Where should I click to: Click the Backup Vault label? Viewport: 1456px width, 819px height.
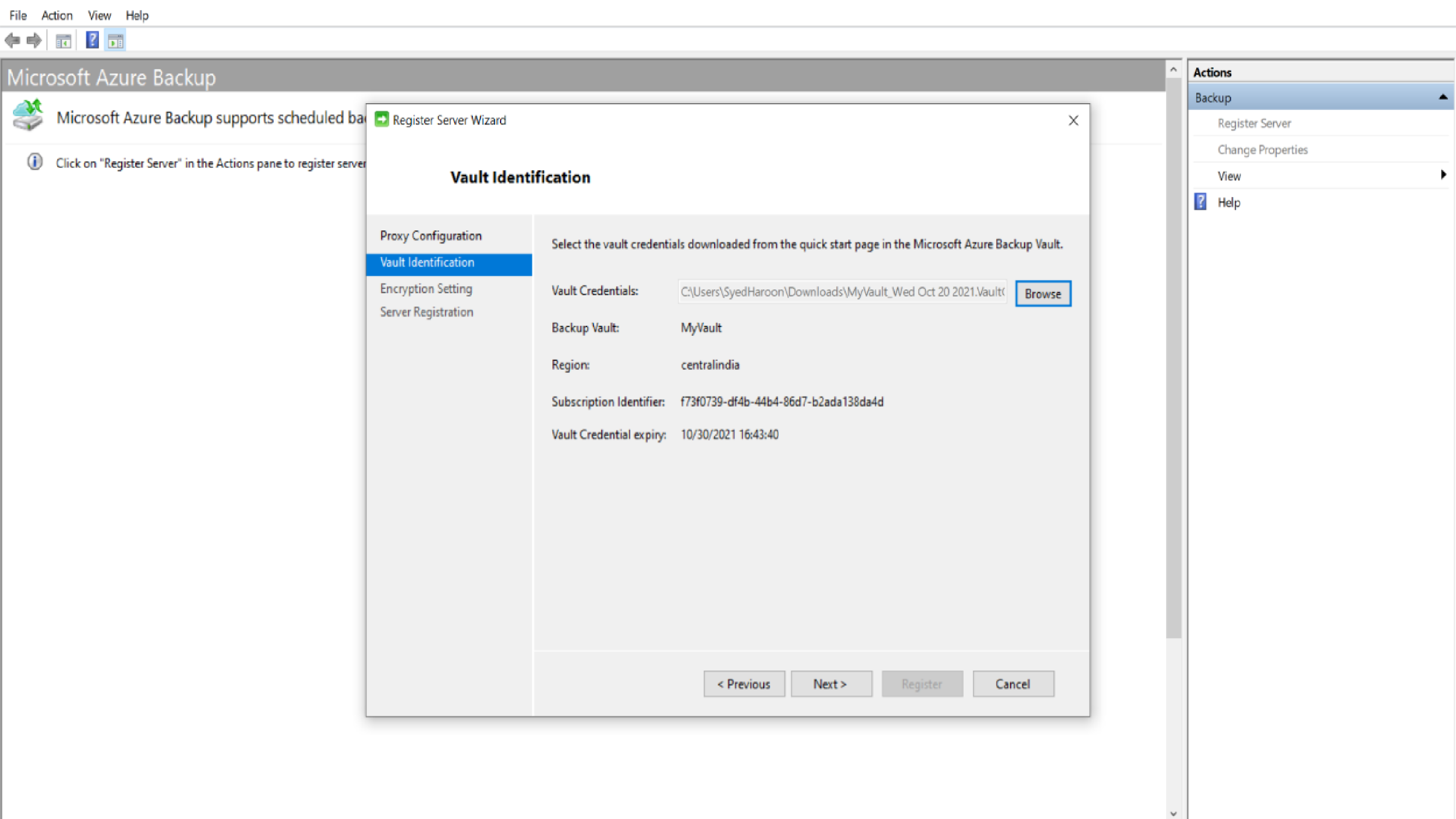585,328
